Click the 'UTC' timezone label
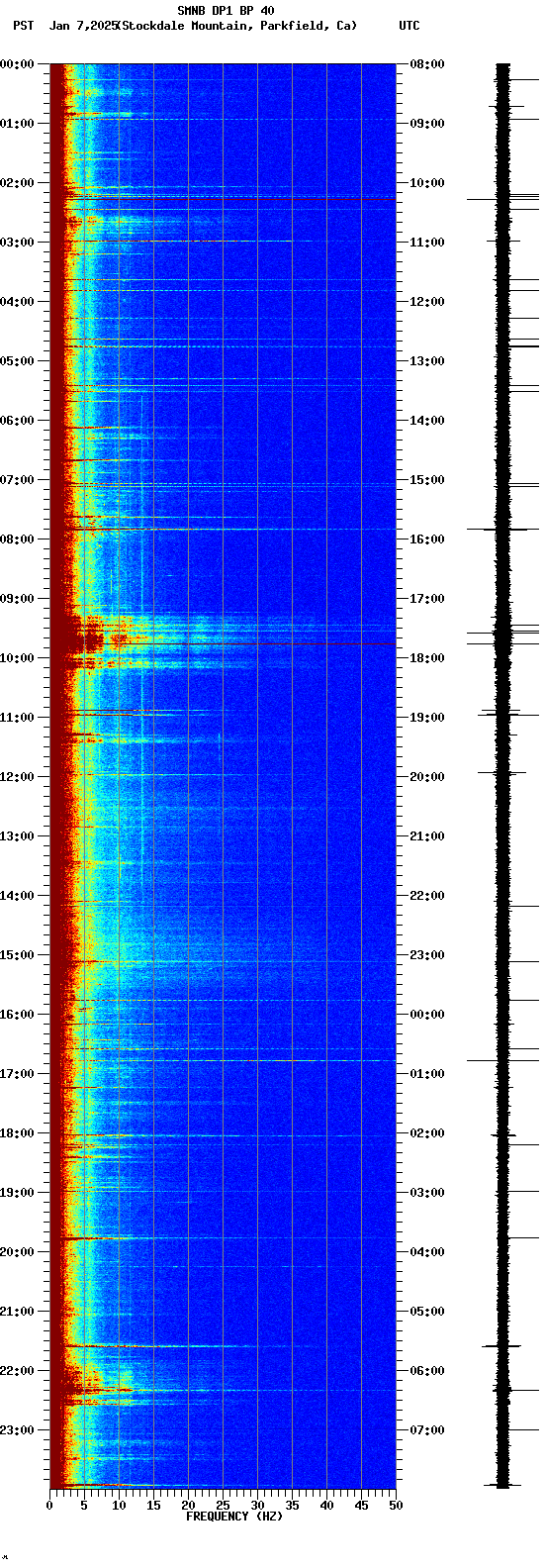This screenshot has height=1568, width=546. tap(409, 26)
